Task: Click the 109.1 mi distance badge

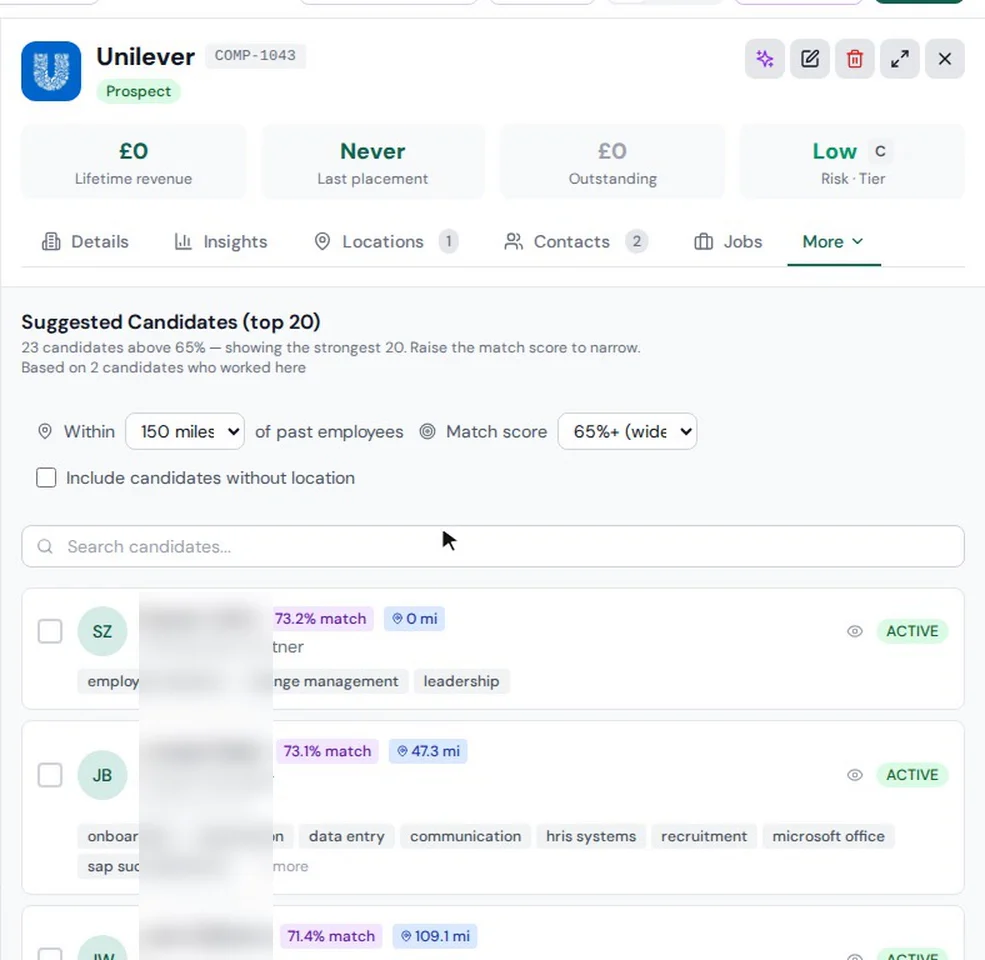Action: click(435, 936)
